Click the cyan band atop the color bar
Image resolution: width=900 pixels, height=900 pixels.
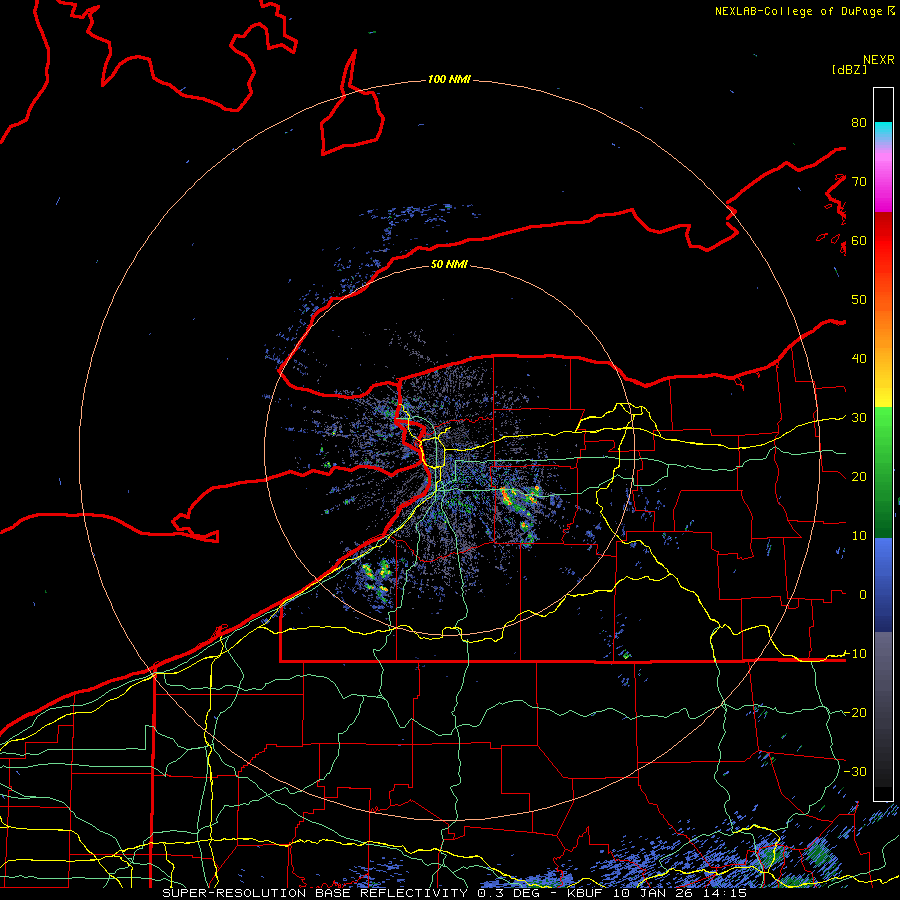883,132
